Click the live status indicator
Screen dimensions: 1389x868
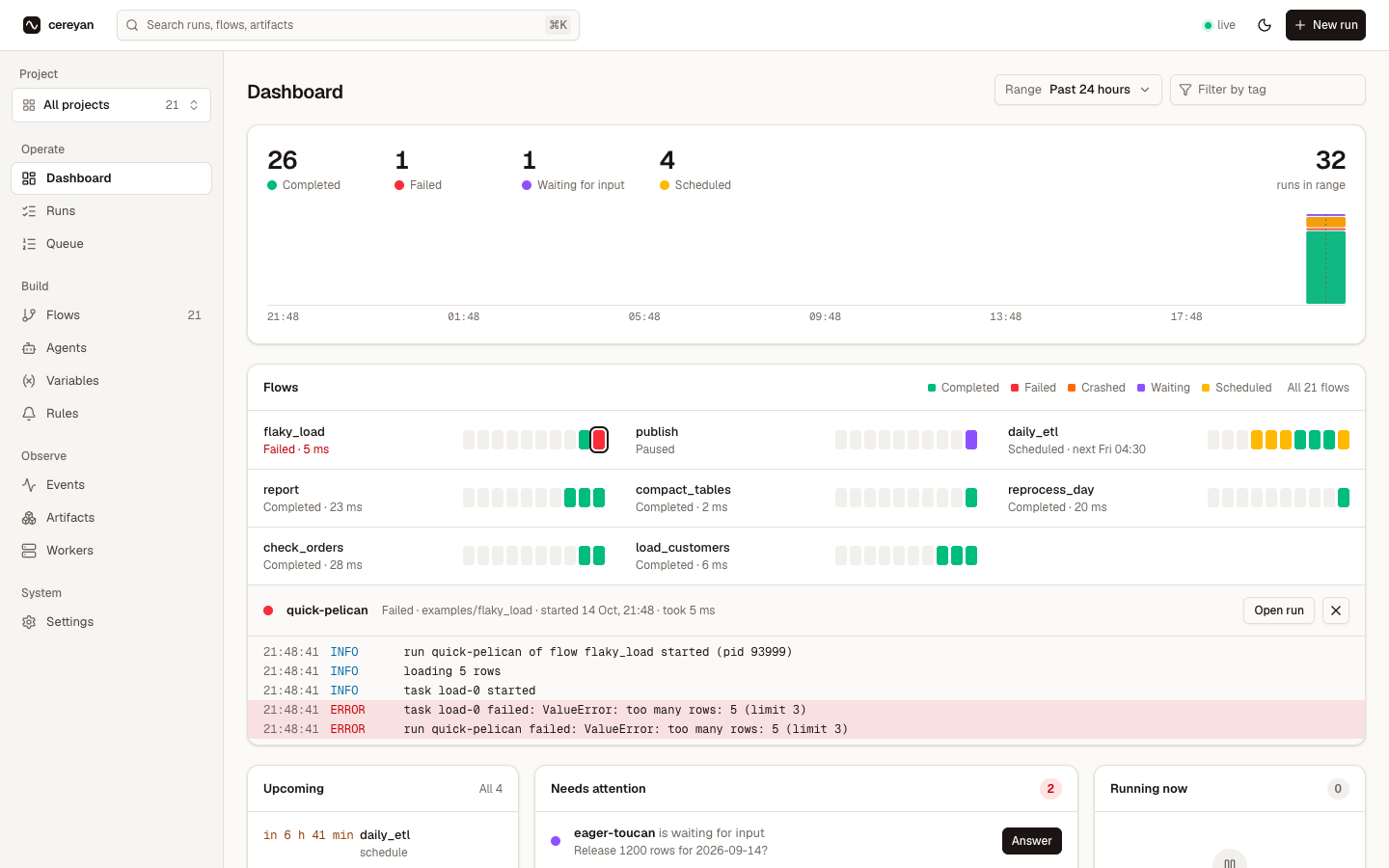coord(1219,25)
